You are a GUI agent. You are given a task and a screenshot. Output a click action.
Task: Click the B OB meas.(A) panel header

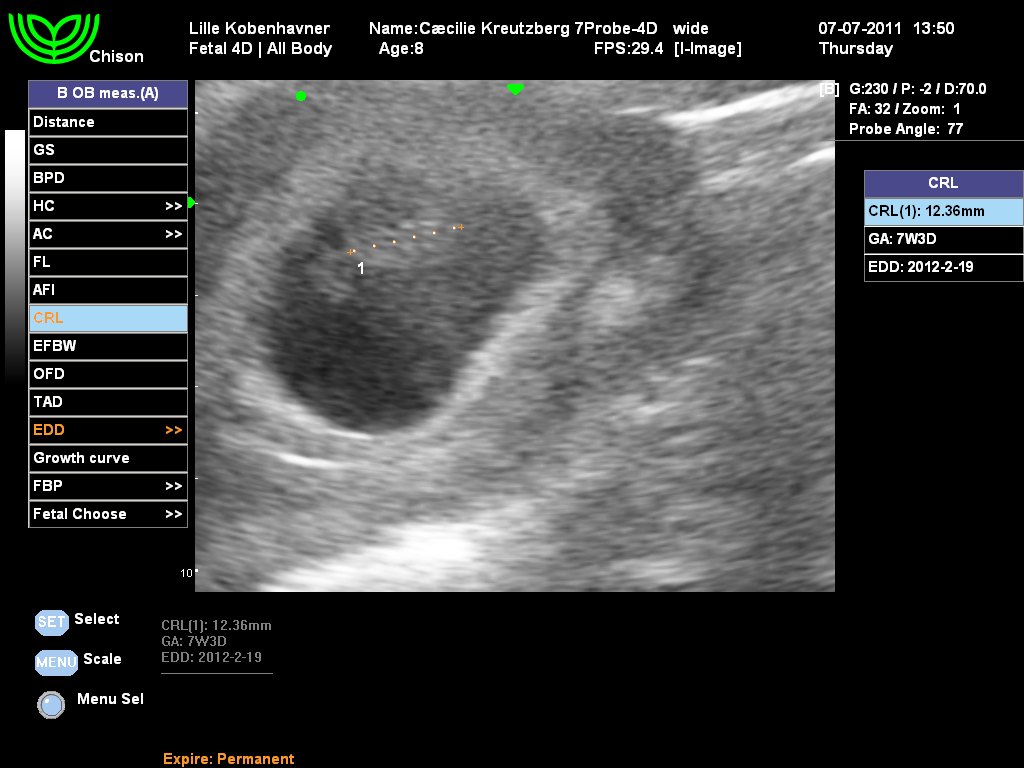coord(107,94)
